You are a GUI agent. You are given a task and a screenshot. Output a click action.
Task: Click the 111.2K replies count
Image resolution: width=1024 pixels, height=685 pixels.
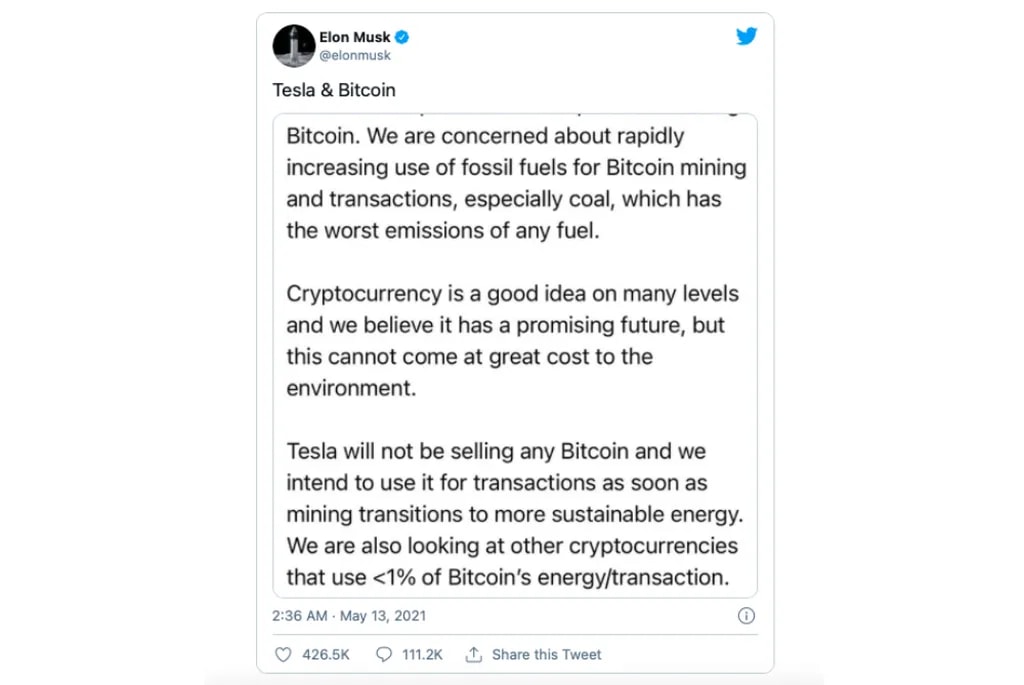pyautogui.click(x=422, y=655)
